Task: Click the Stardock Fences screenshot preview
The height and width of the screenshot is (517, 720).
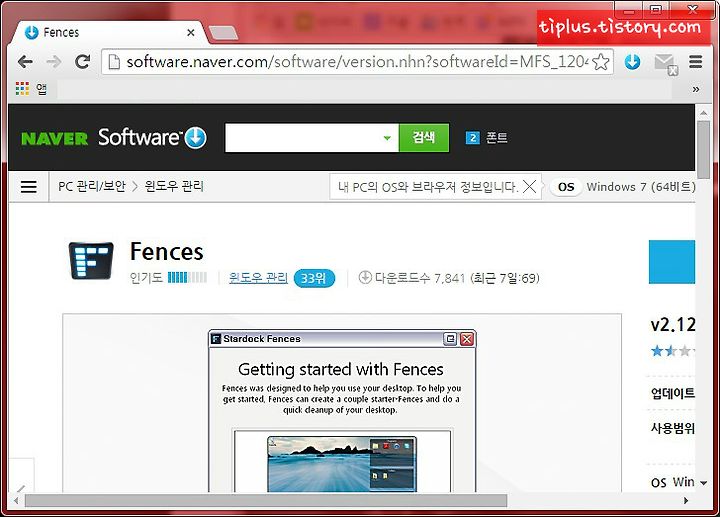Action: [342, 411]
